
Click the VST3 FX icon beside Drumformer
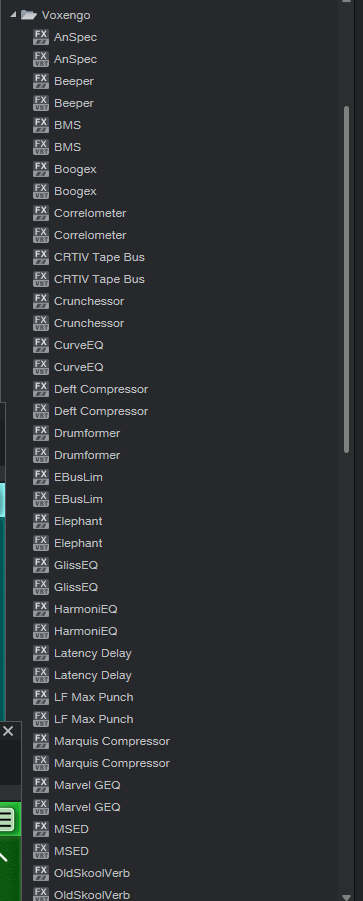(x=41, y=433)
